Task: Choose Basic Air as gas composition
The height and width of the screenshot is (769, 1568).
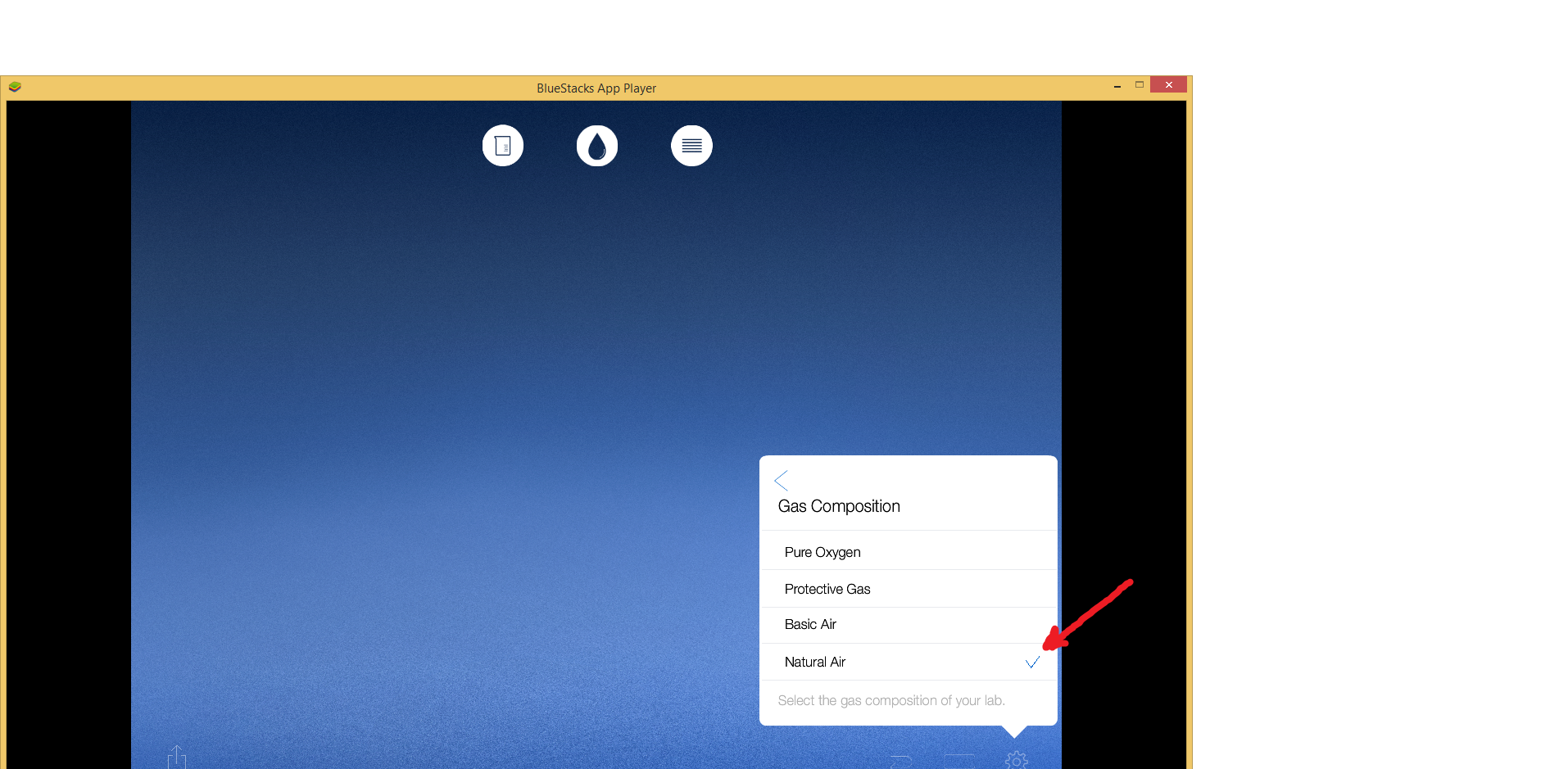Action: [x=810, y=624]
